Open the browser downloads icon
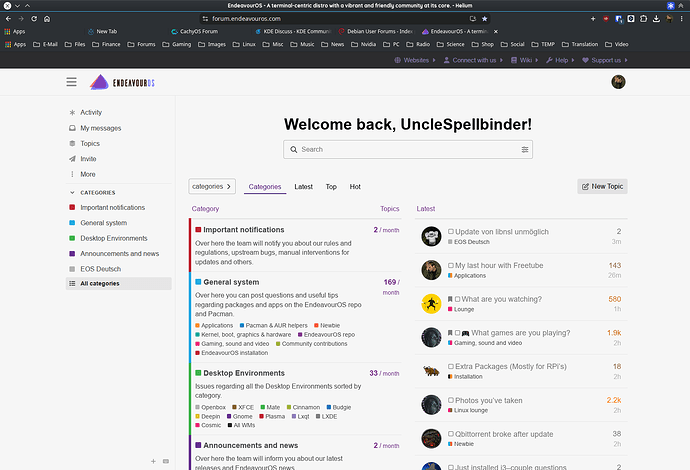 coord(656,18)
